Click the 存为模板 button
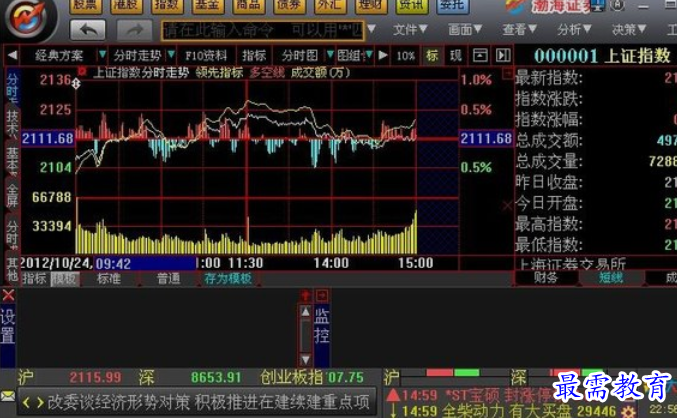 (228, 279)
